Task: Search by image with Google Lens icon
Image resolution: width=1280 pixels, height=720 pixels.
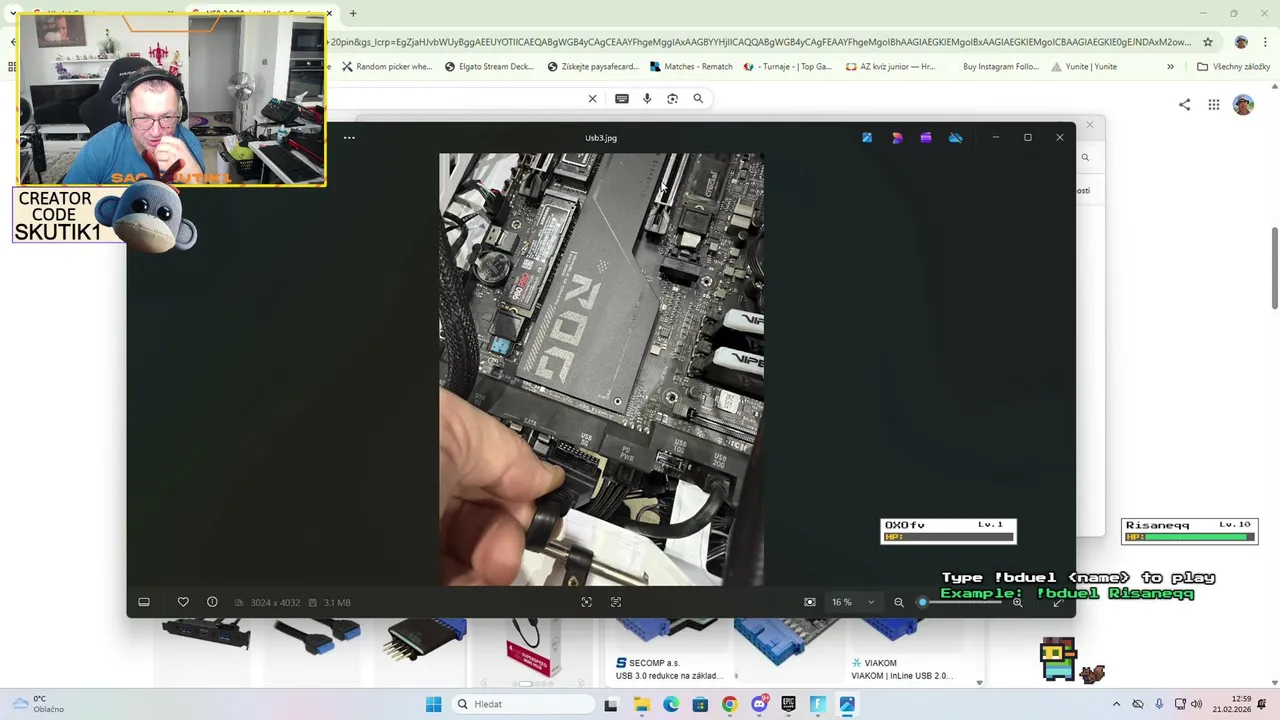Action: click(x=672, y=98)
